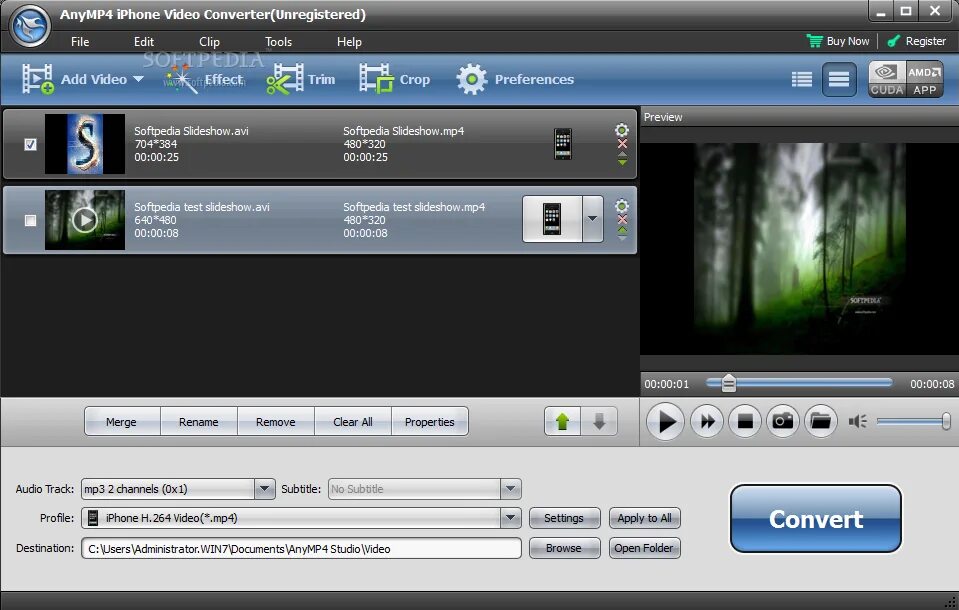Viewport: 959px width, 610px height.
Task: Click the Add Video film icon
Action: (x=38, y=79)
